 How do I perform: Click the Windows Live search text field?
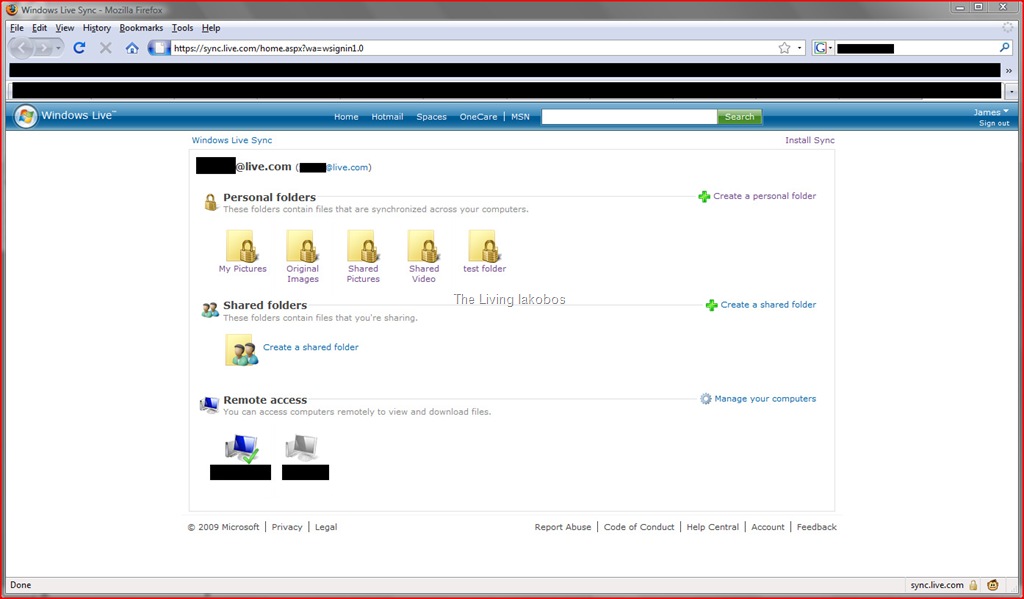tap(629, 117)
